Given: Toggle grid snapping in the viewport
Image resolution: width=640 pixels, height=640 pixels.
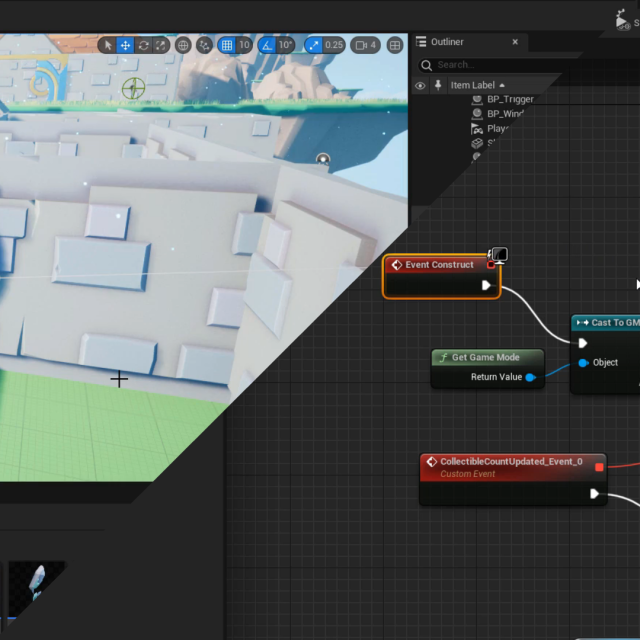Looking at the screenshot, I should pos(227,45).
